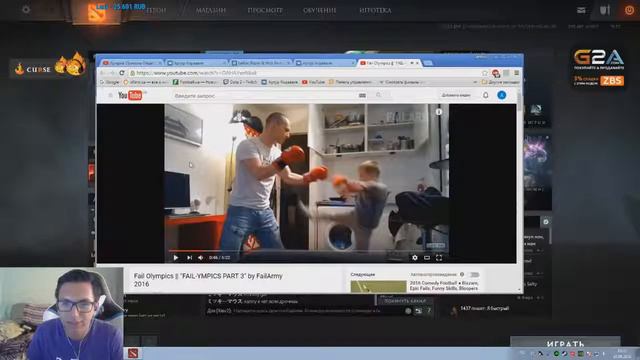Click the Dota 2 taskbar icon
Image resolution: width=640 pixels, height=360 pixels.
(133, 353)
